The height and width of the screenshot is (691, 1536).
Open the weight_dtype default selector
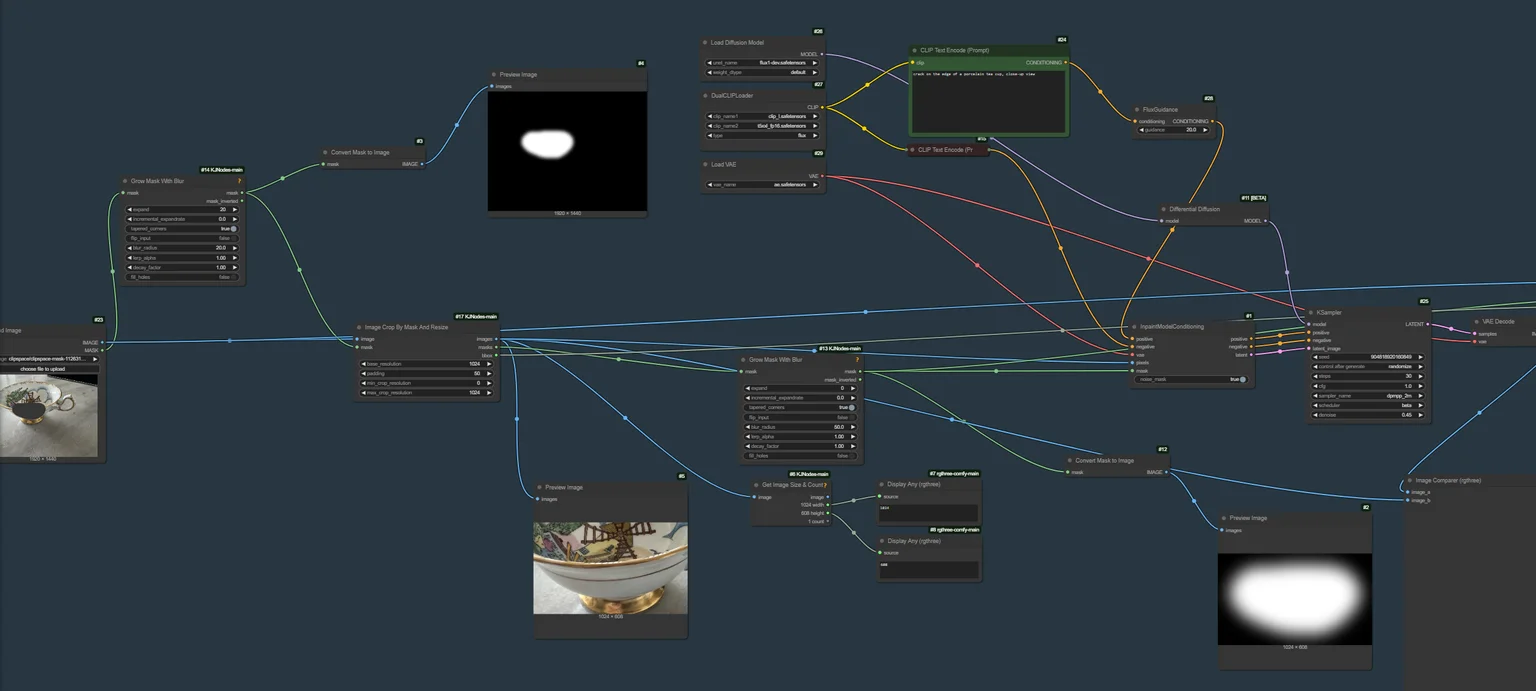pyautogui.click(x=763, y=73)
